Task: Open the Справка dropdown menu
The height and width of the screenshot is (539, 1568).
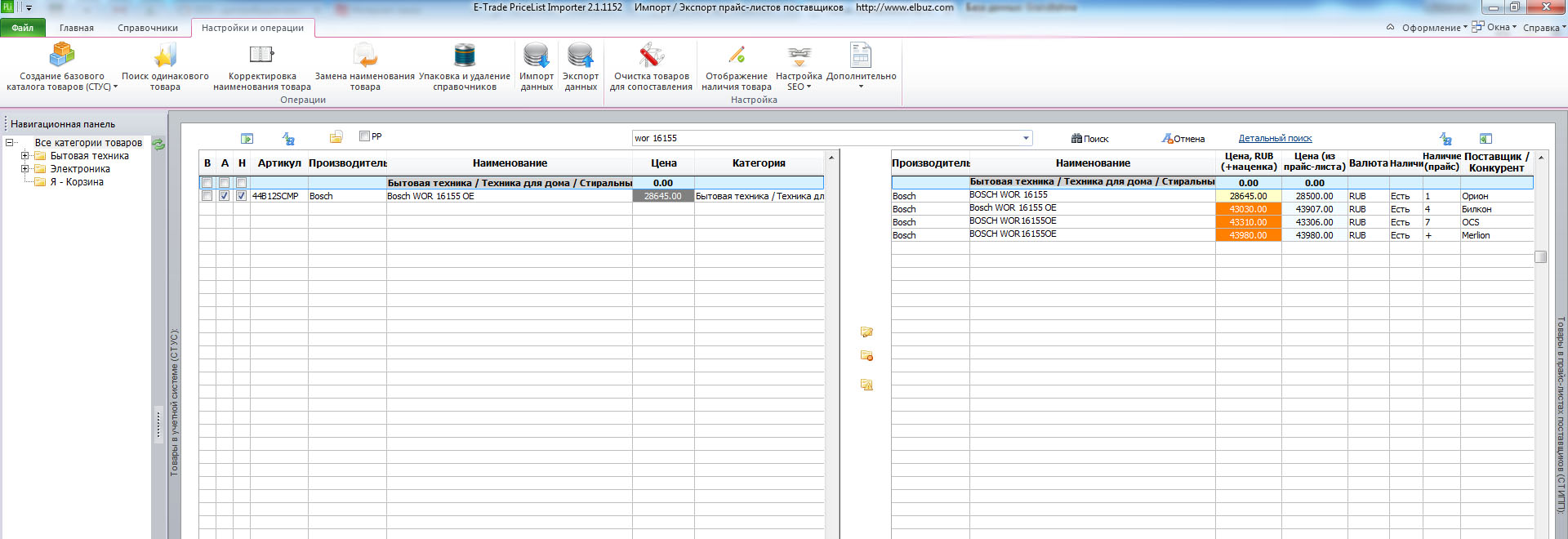Action: [x=1544, y=28]
